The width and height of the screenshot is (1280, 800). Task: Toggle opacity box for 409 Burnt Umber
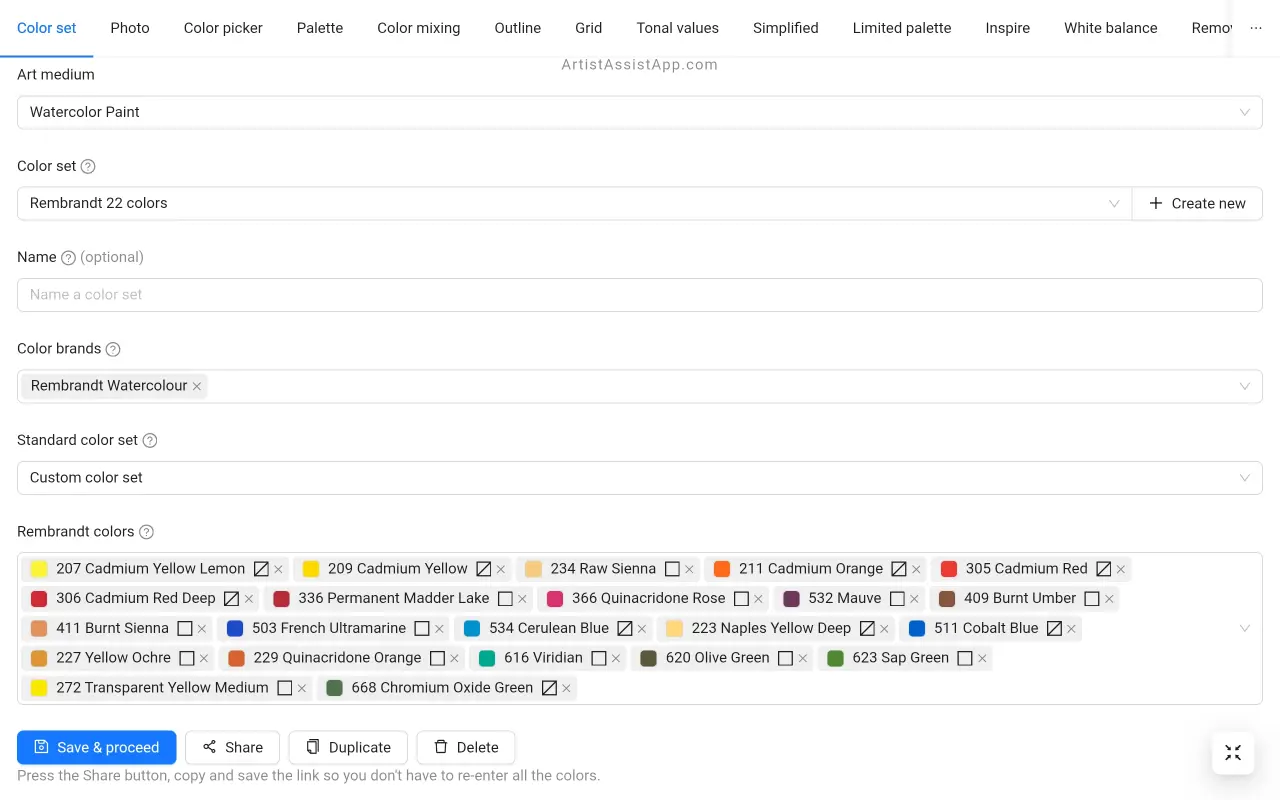(x=1092, y=598)
